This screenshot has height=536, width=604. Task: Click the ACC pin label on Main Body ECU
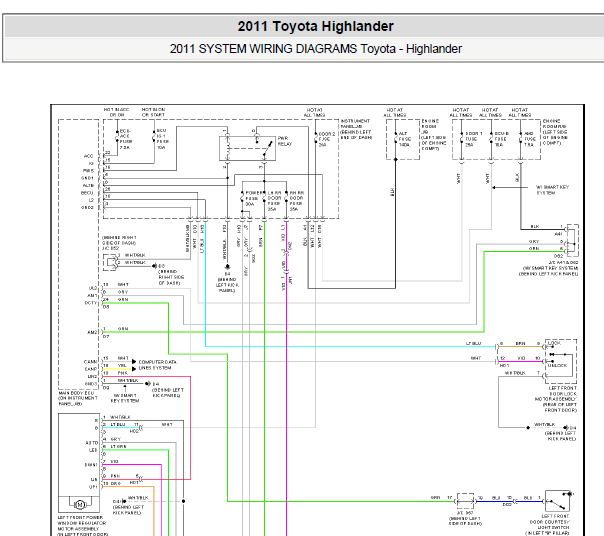pos(89,156)
